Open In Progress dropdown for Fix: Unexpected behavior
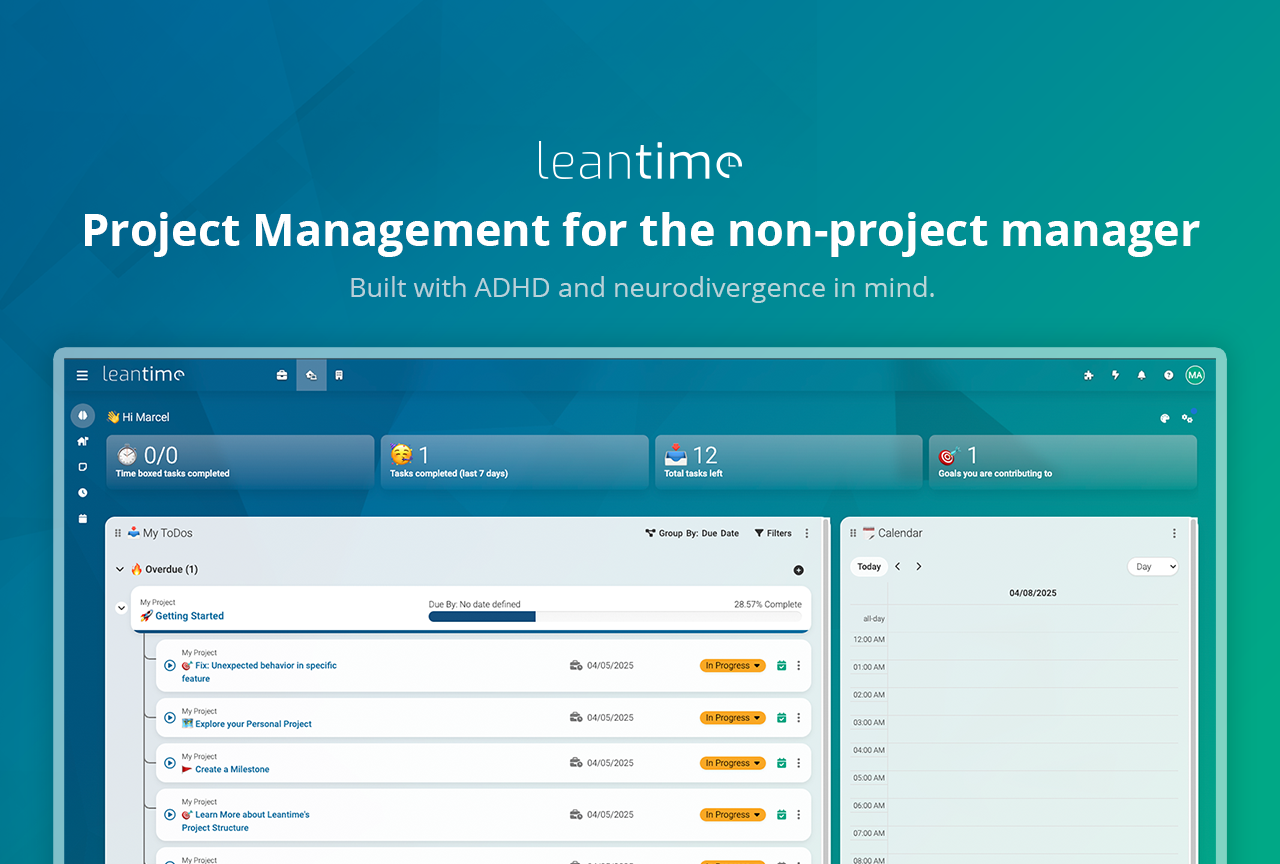Viewport: 1280px width, 864px height. [733, 665]
